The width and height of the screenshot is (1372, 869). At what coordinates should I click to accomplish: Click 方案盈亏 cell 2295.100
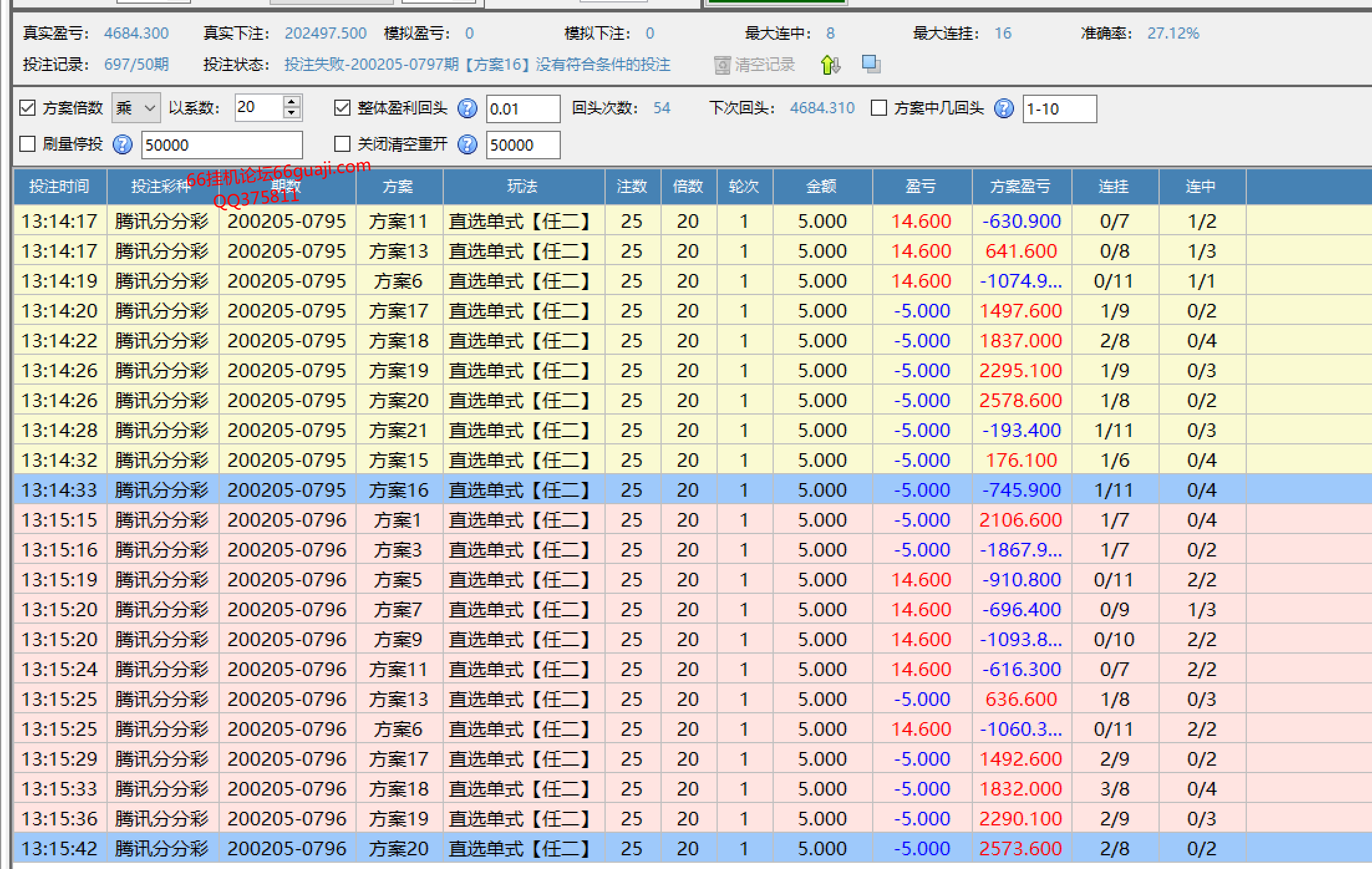1021,370
